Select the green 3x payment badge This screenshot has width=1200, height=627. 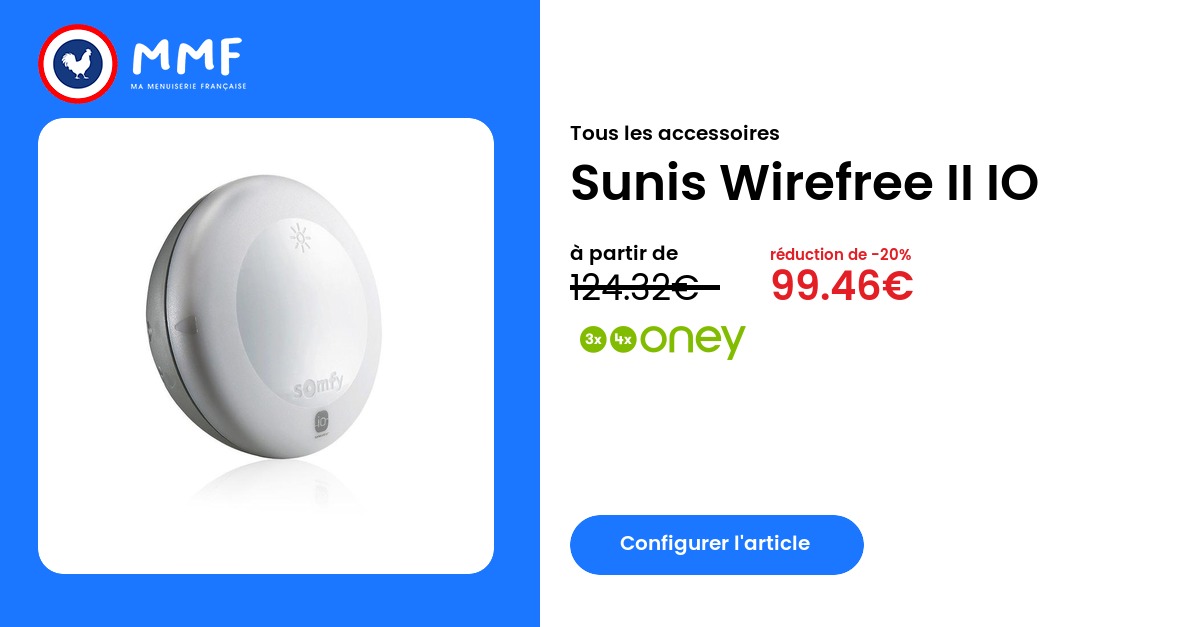coord(593,340)
